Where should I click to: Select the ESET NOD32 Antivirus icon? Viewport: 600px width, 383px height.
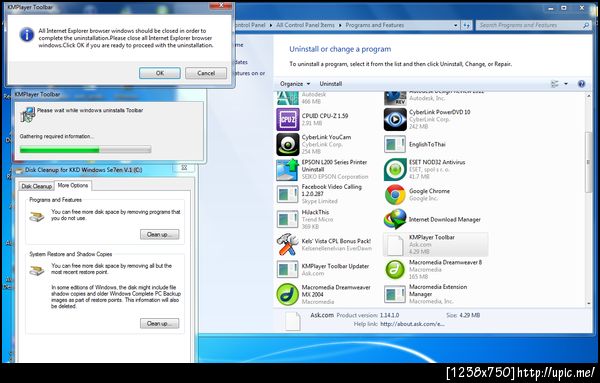click(395, 169)
